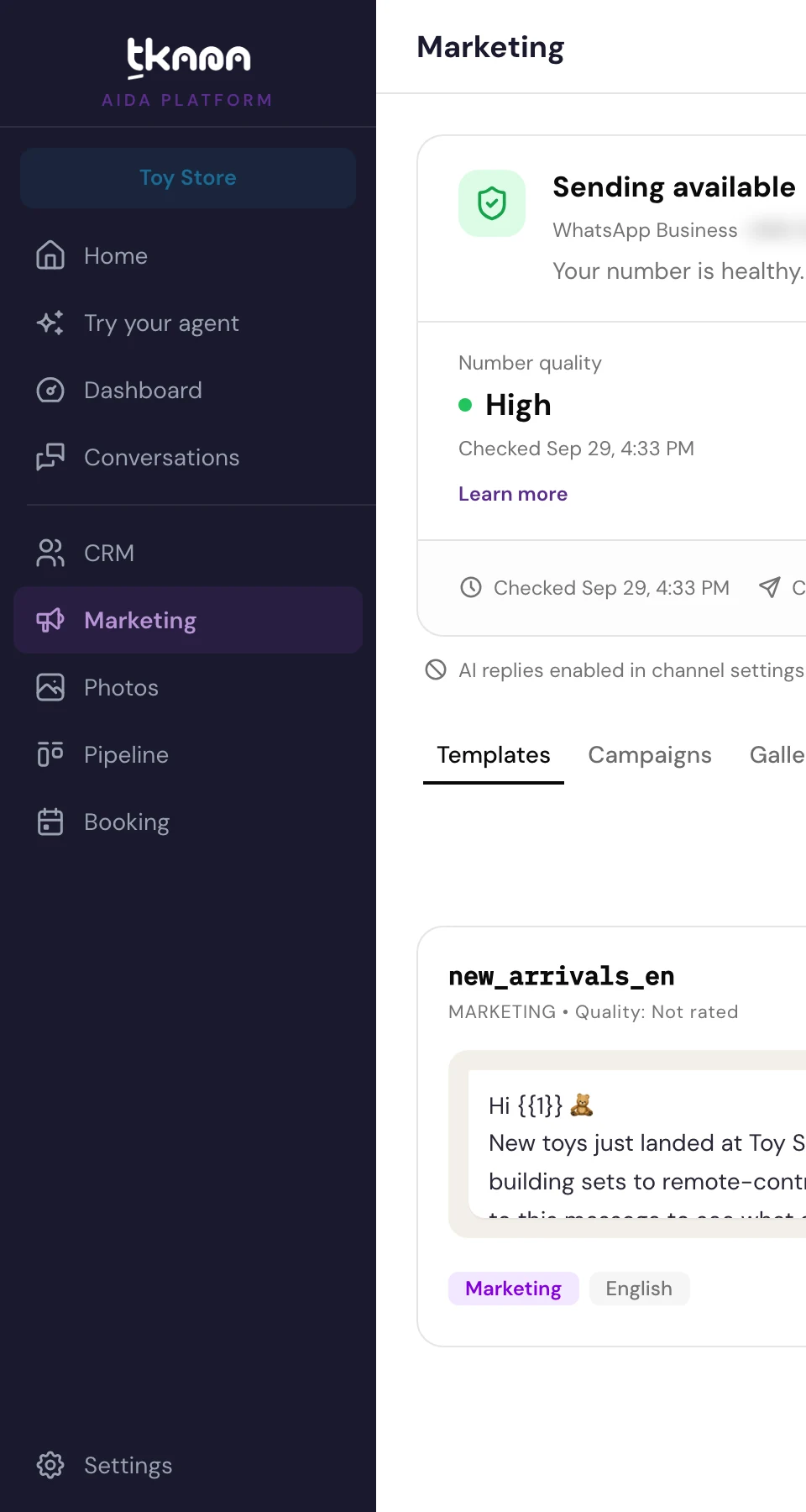Click the Dashboard gauge icon
This screenshot has height=1512, width=806.
click(50, 390)
